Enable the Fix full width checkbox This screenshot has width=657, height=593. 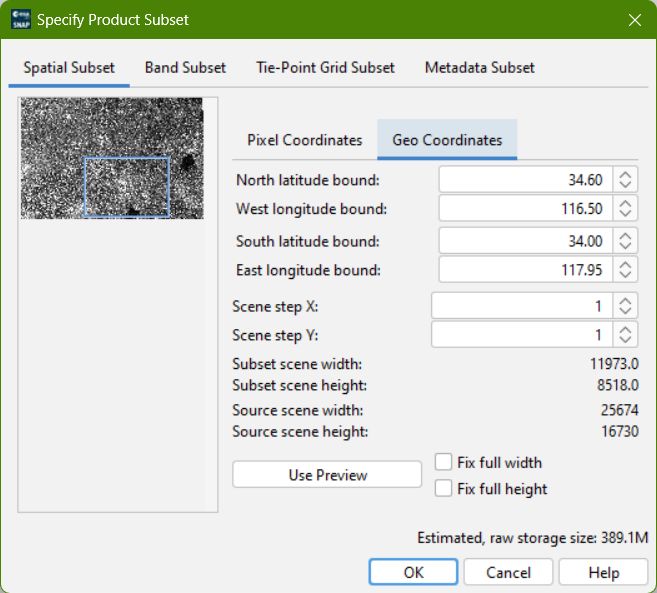[x=443, y=462]
